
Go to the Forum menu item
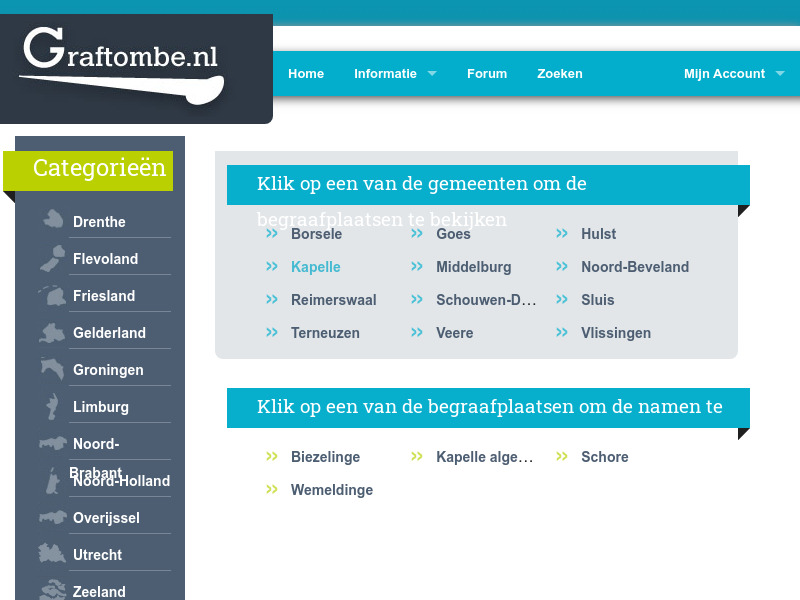487,73
